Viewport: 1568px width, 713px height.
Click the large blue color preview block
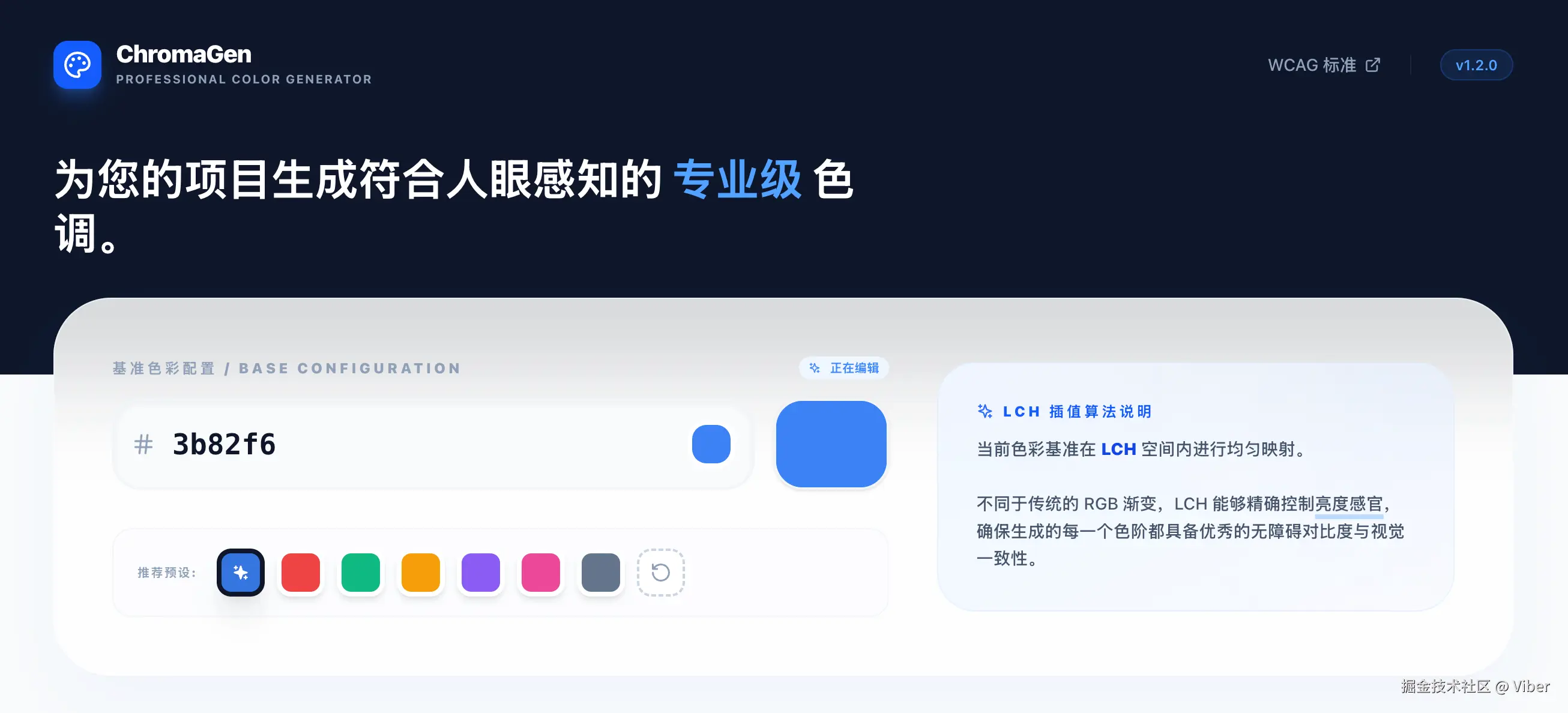pyautogui.click(x=831, y=444)
